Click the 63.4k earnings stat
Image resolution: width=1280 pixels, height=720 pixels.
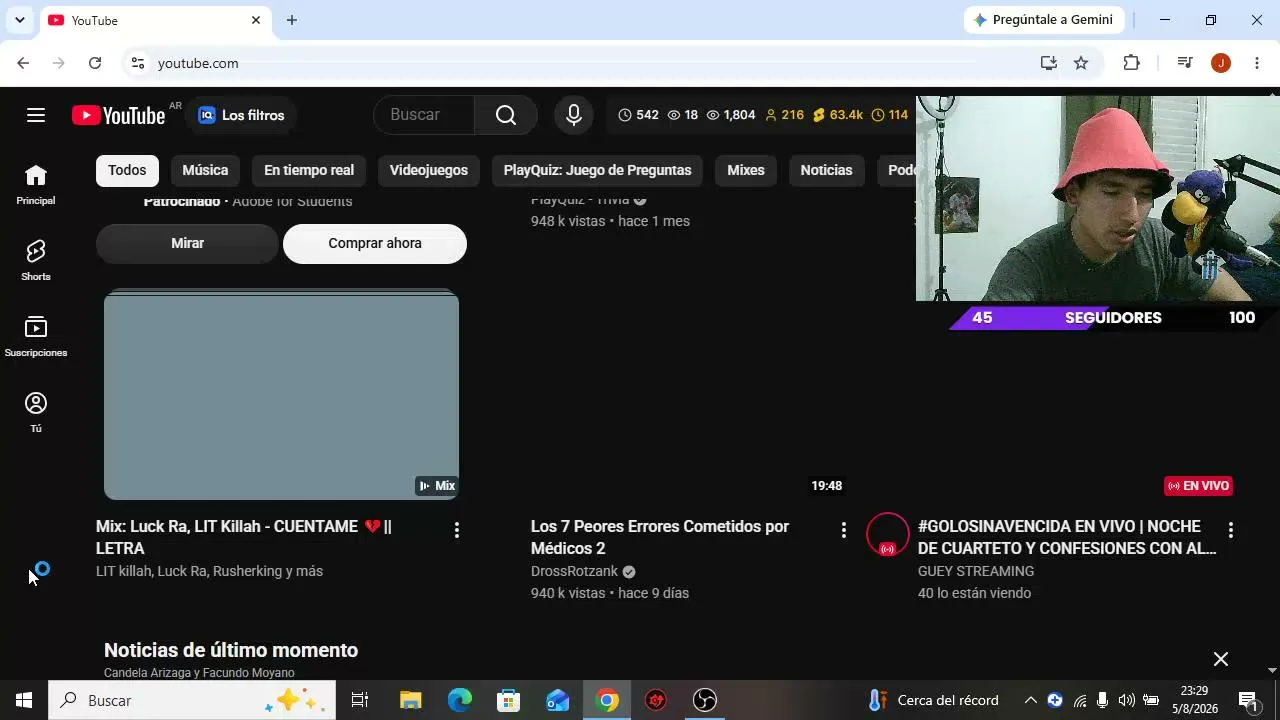click(838, 115)
